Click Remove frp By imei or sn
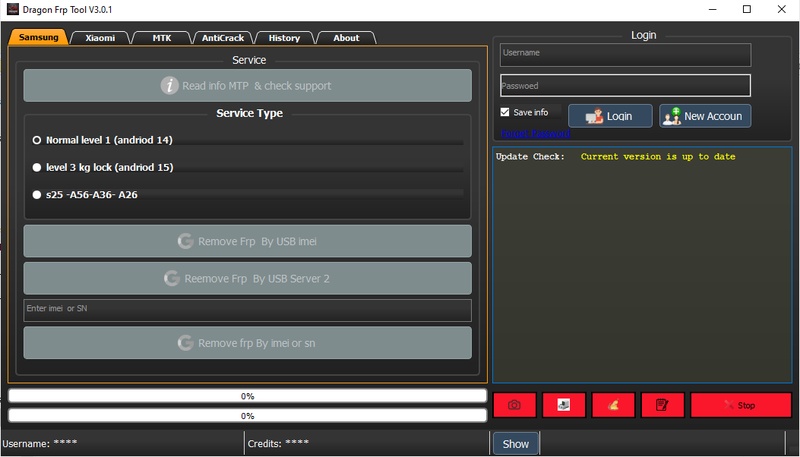Screen dimensions: 800x457 click(x=247, y=343)
